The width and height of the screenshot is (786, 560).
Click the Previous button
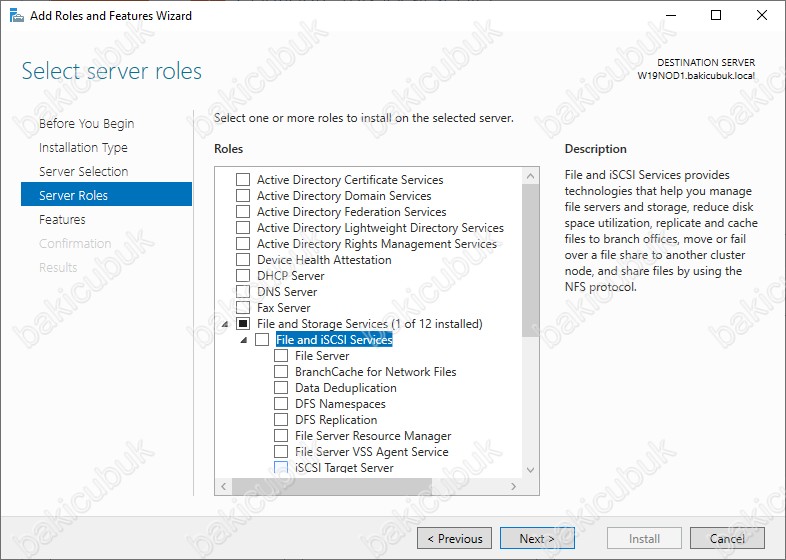pos(454,538)
